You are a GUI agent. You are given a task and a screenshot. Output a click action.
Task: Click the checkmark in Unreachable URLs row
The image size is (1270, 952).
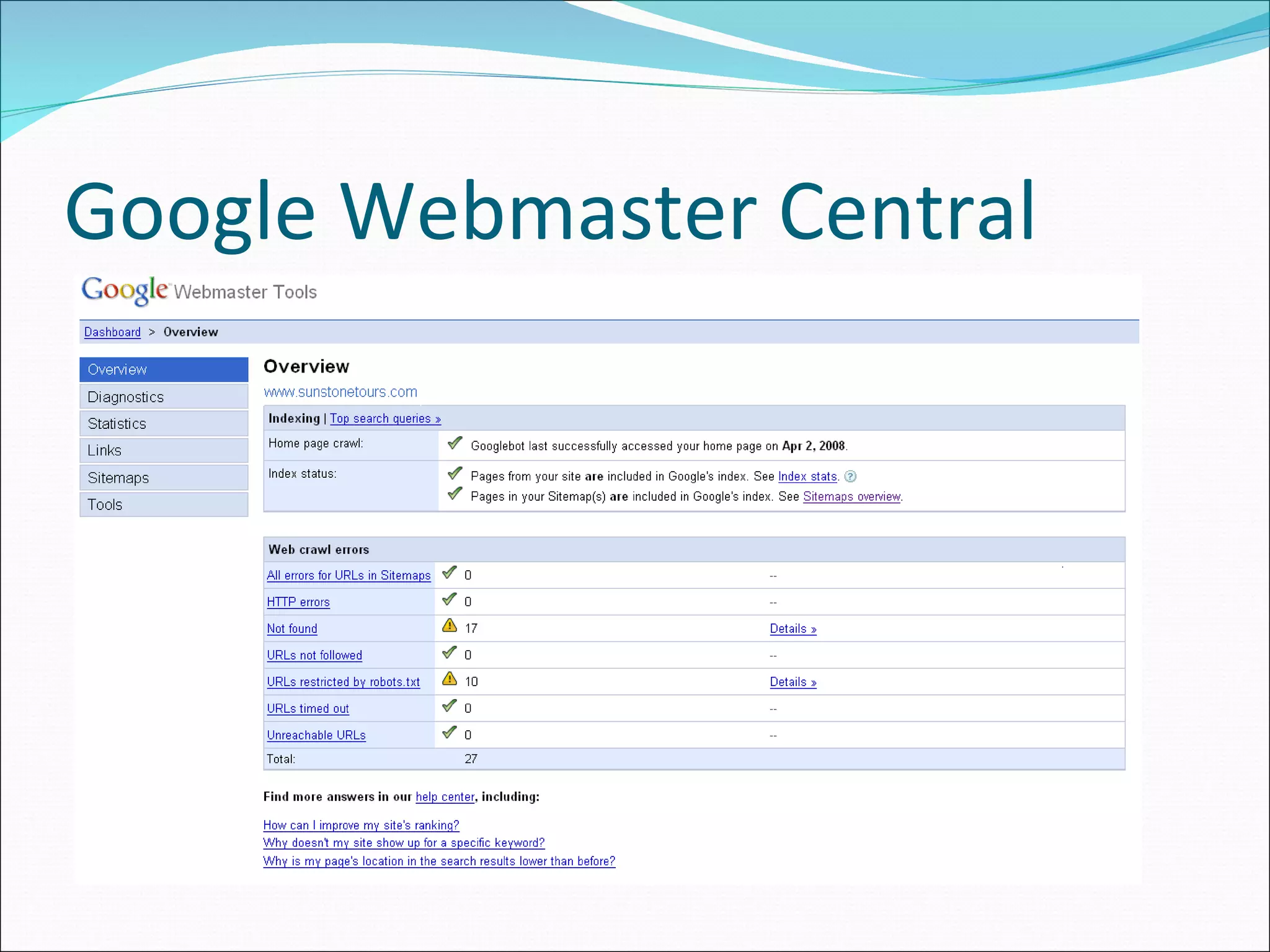pyautogui.click(x=450, y=733)
